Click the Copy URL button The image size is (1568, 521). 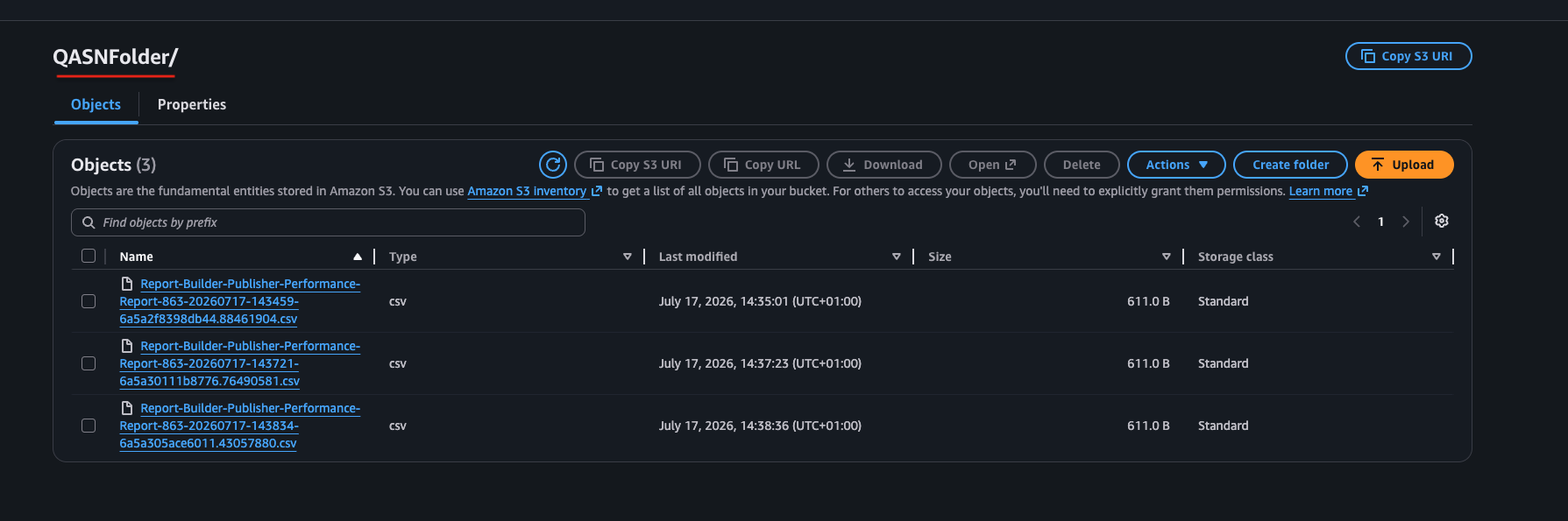(x=763, y=165)
